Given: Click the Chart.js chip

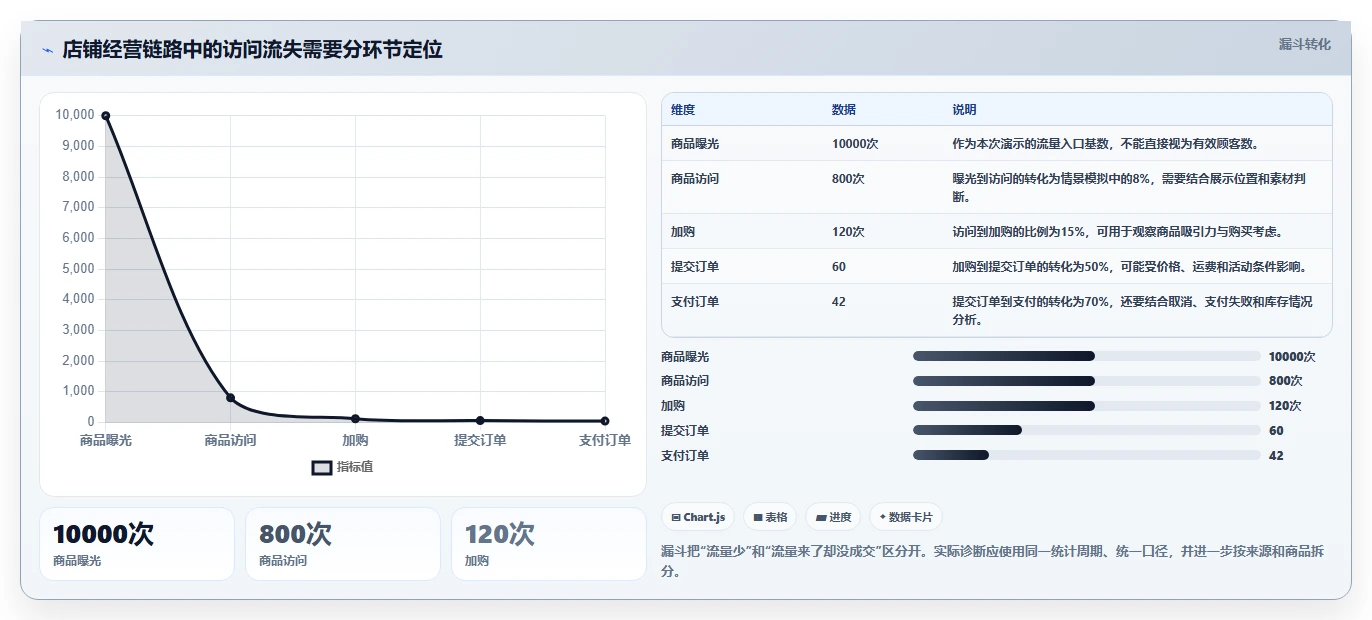Looking at the screenshot, I should point(697,517).
